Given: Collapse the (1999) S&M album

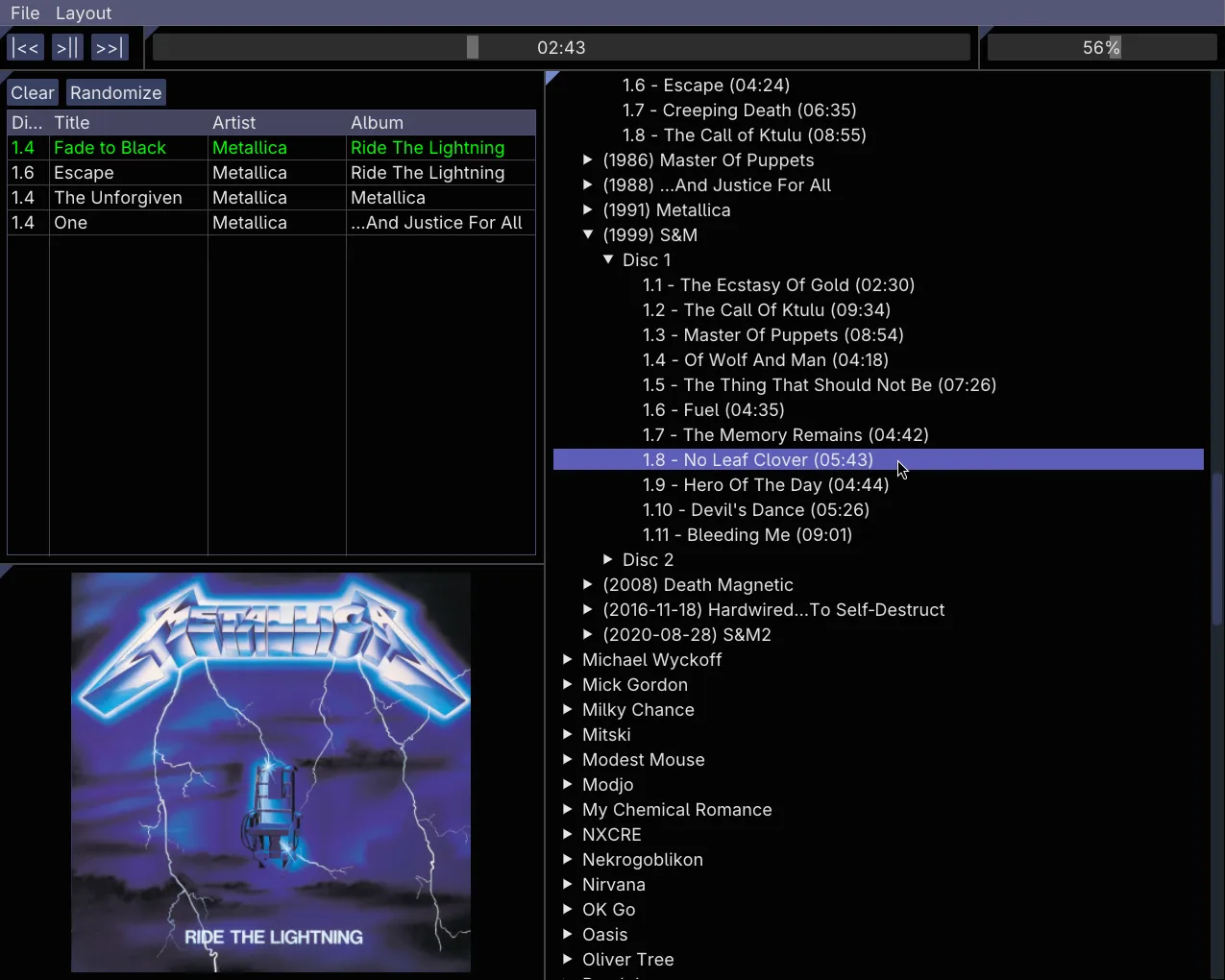Looking at the screenshot, I should coord(588,234).
